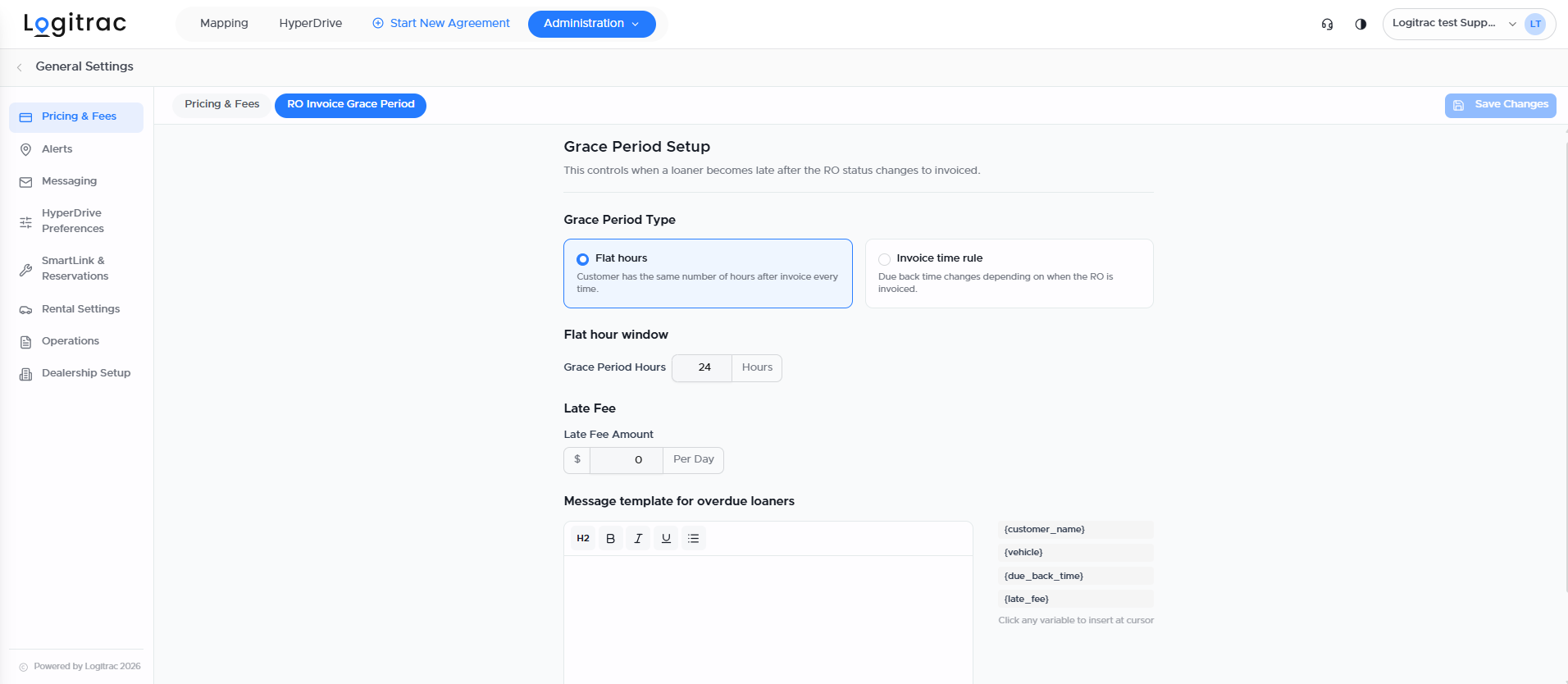Select the Flat hours radio option

tap(582, 259)
